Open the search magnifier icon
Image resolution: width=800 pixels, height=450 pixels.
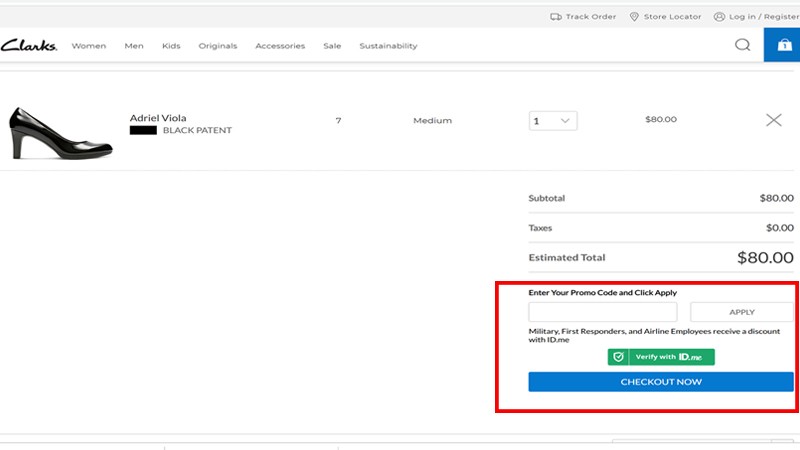pos(742,45)
